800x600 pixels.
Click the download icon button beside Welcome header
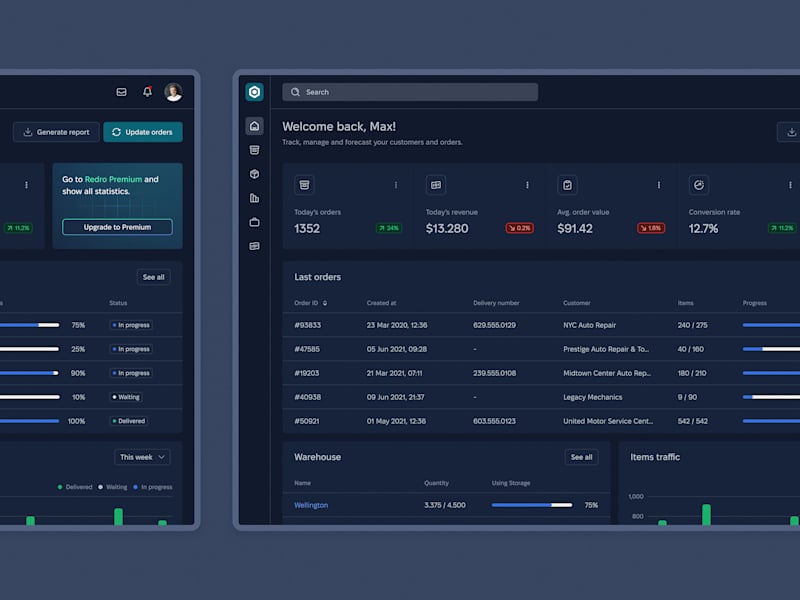[790, 132]
